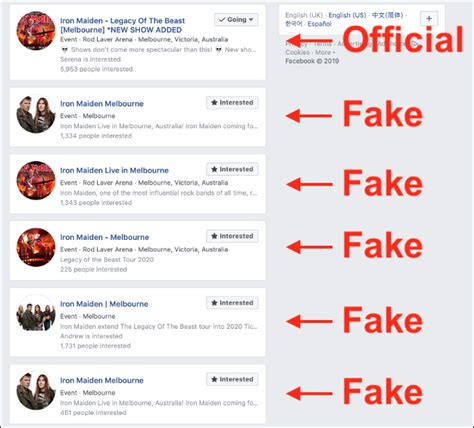474x428 pixels.
Task: Click thumbnail of last Iron Maiden Melbourne event
Action: point(36,390)
